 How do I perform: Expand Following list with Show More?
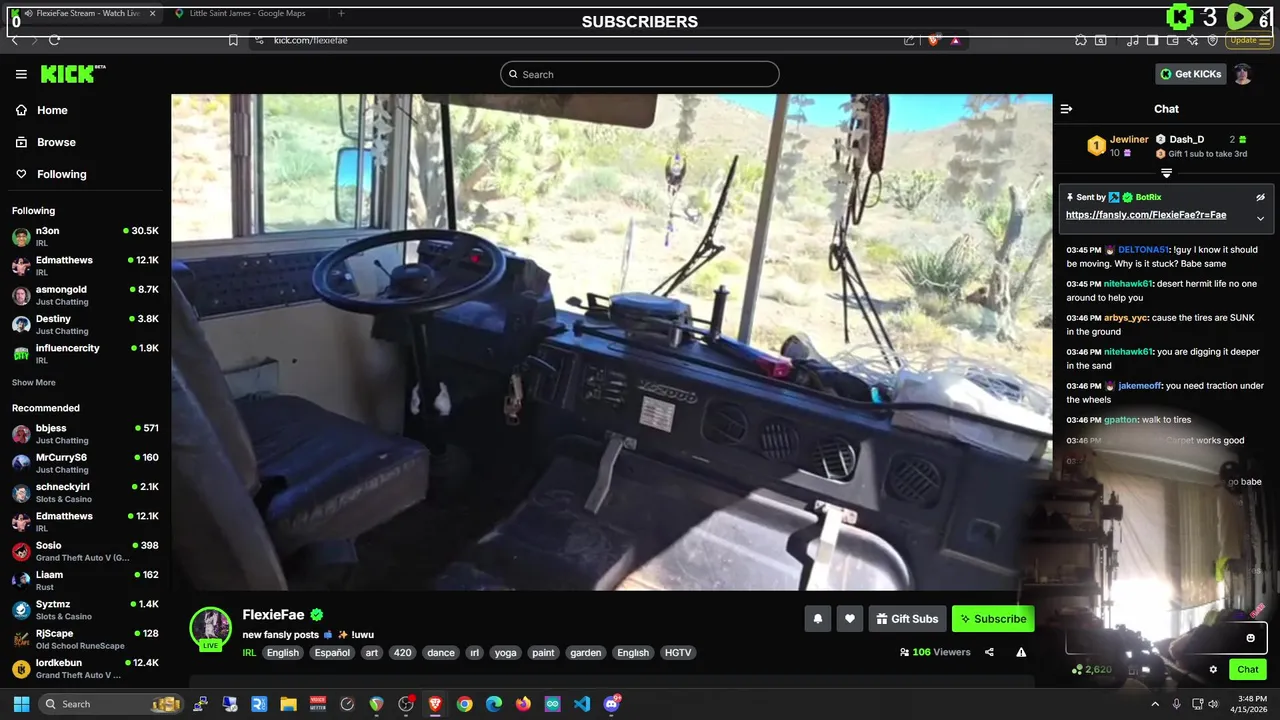(34, 383)
